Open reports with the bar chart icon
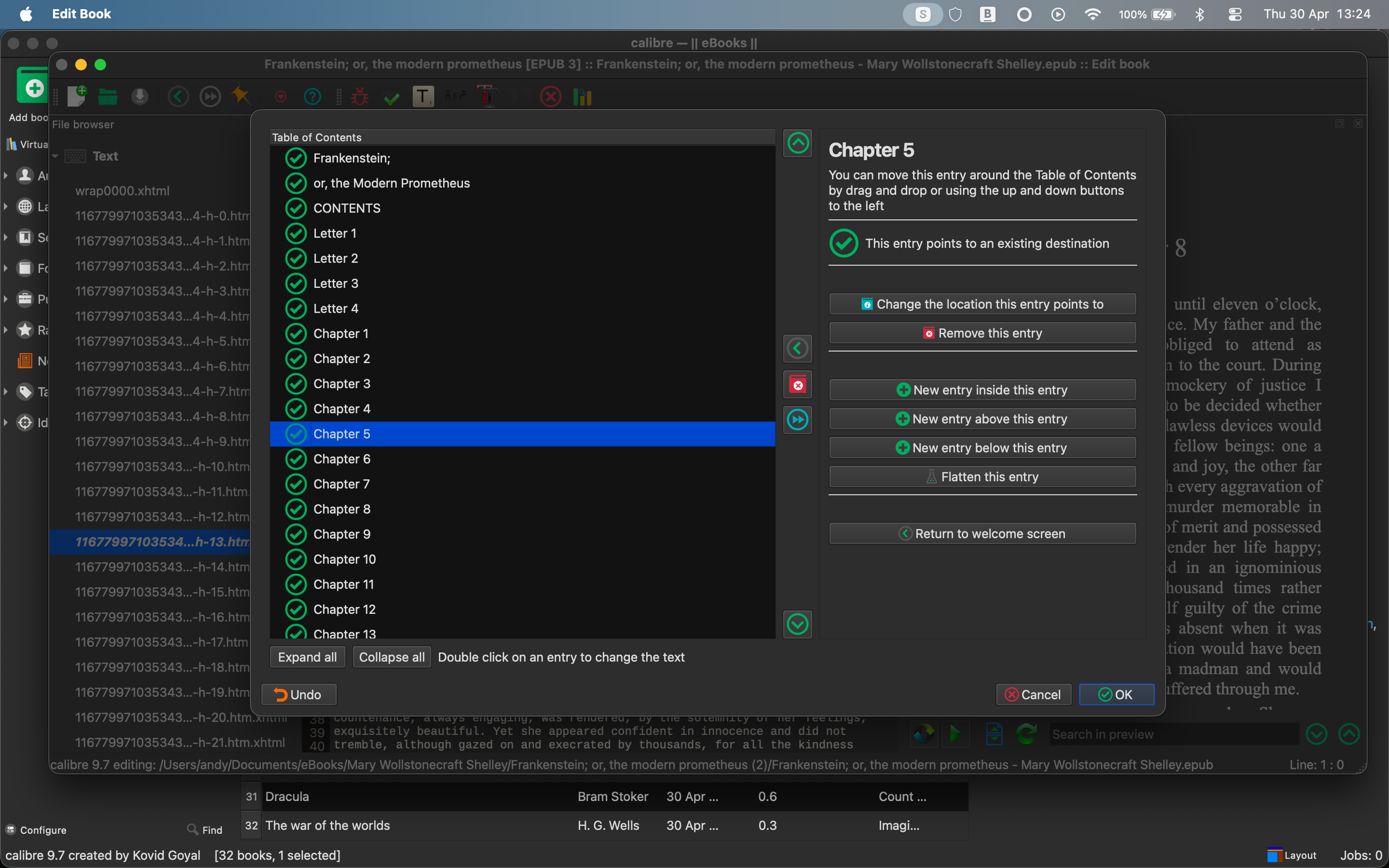The image size is (1389, 868). tap(582, 96)
